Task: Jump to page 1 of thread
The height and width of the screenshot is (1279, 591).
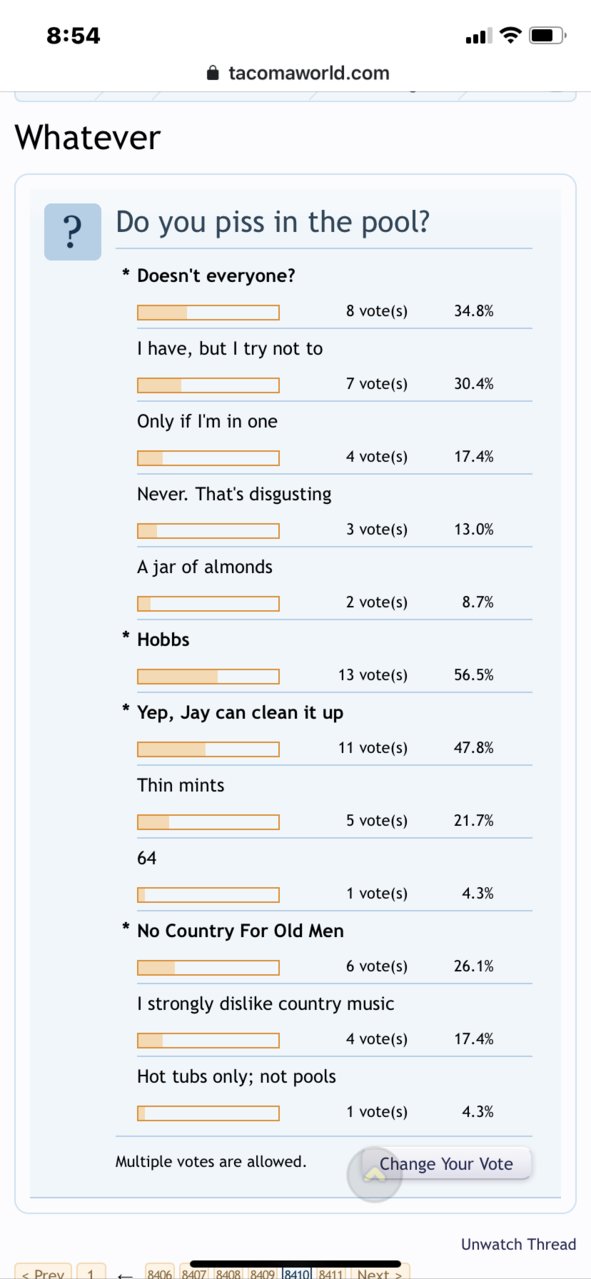Action: point(90,1273)
